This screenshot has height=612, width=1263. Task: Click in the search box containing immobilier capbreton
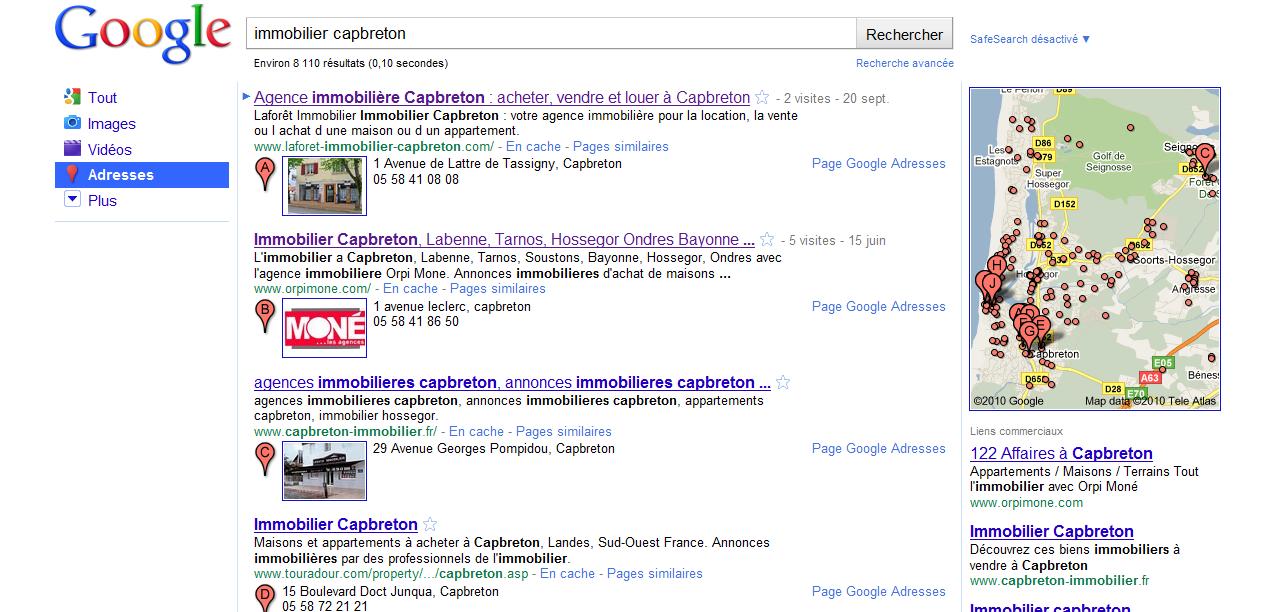pyautogui.click(x=550, y=34)
